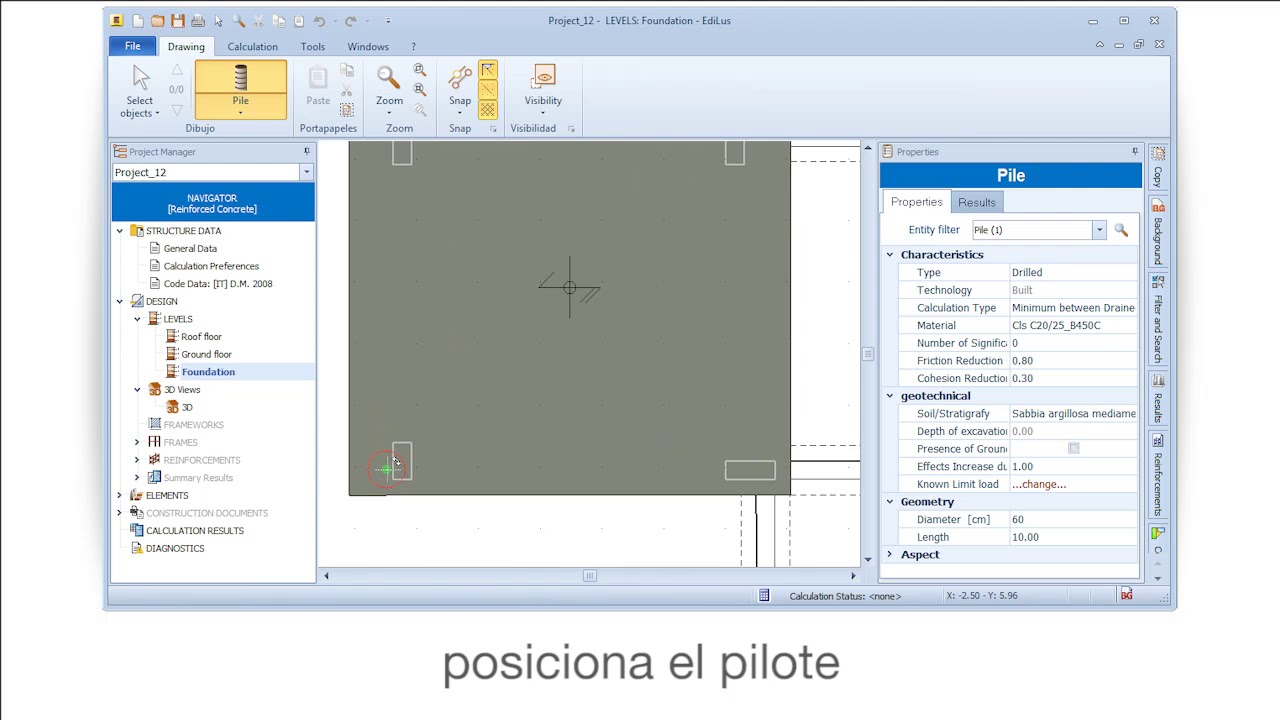Click the zoom window icon beside Zoom
This screenshot has height=720, width=1280.
(x=420, y=70)
